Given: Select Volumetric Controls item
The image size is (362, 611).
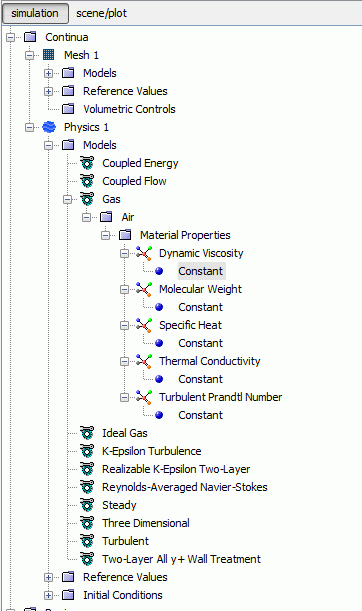Looking at the screenshot, I should 129,109.
